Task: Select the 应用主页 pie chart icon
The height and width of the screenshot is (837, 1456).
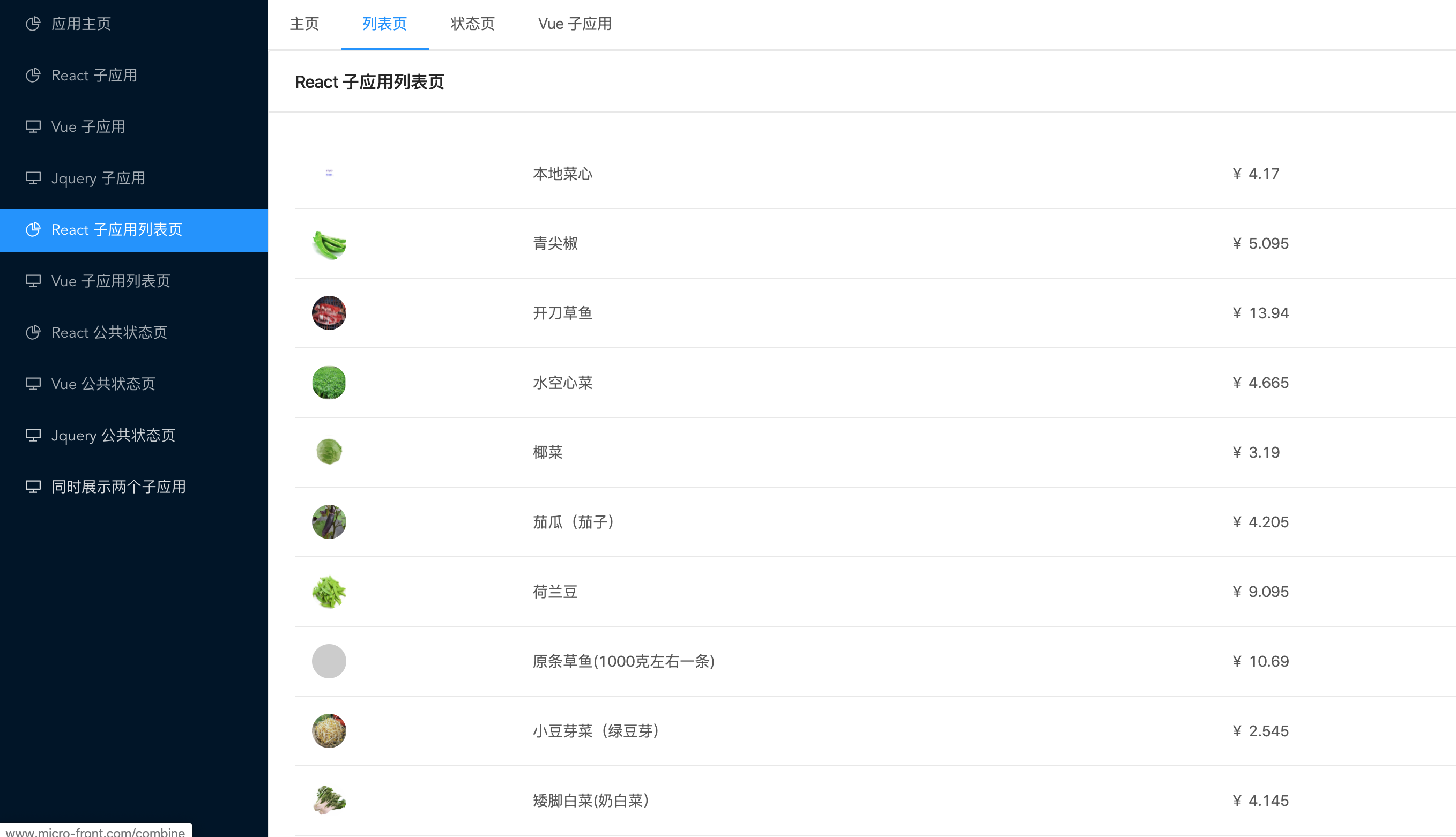Action: point(33,24)
